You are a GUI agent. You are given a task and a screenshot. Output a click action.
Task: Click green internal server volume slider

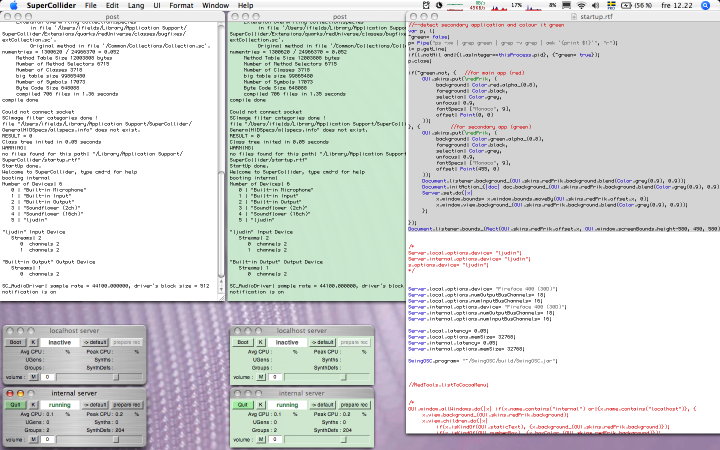[x=327, y=439]
